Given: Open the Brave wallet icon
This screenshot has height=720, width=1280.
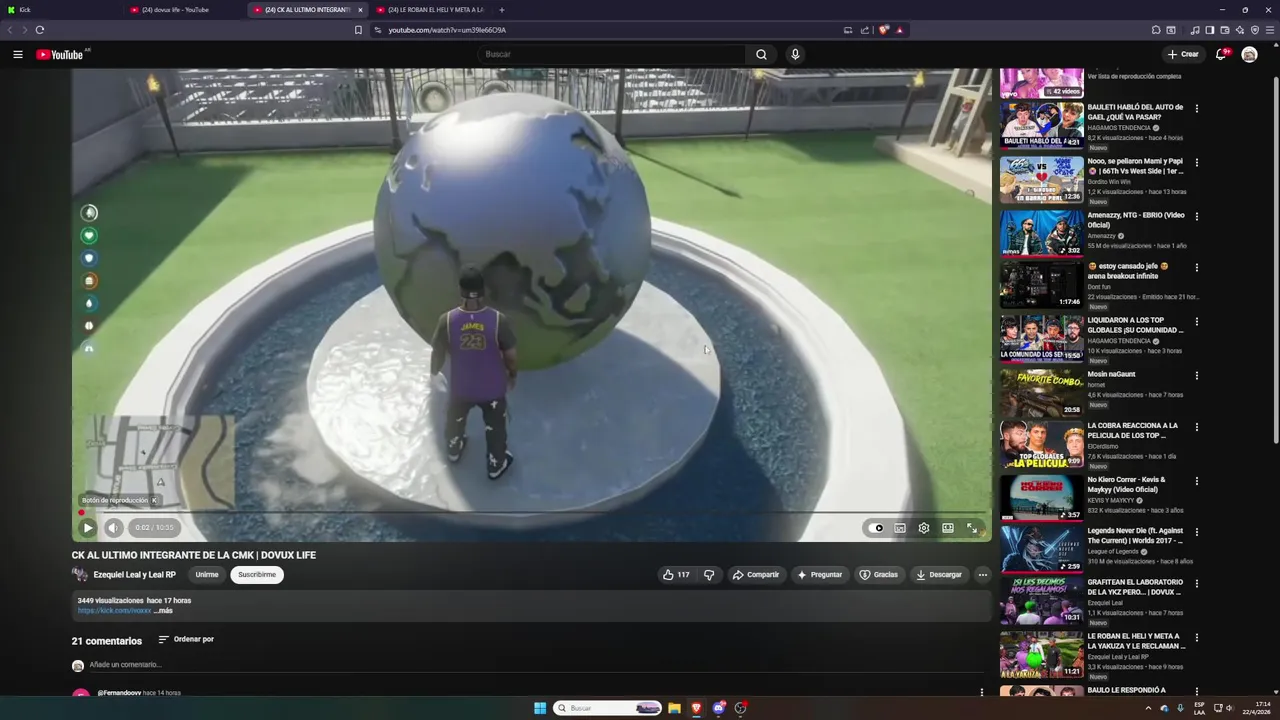Looking at the screenshot, I should (x=1225, y=30).
